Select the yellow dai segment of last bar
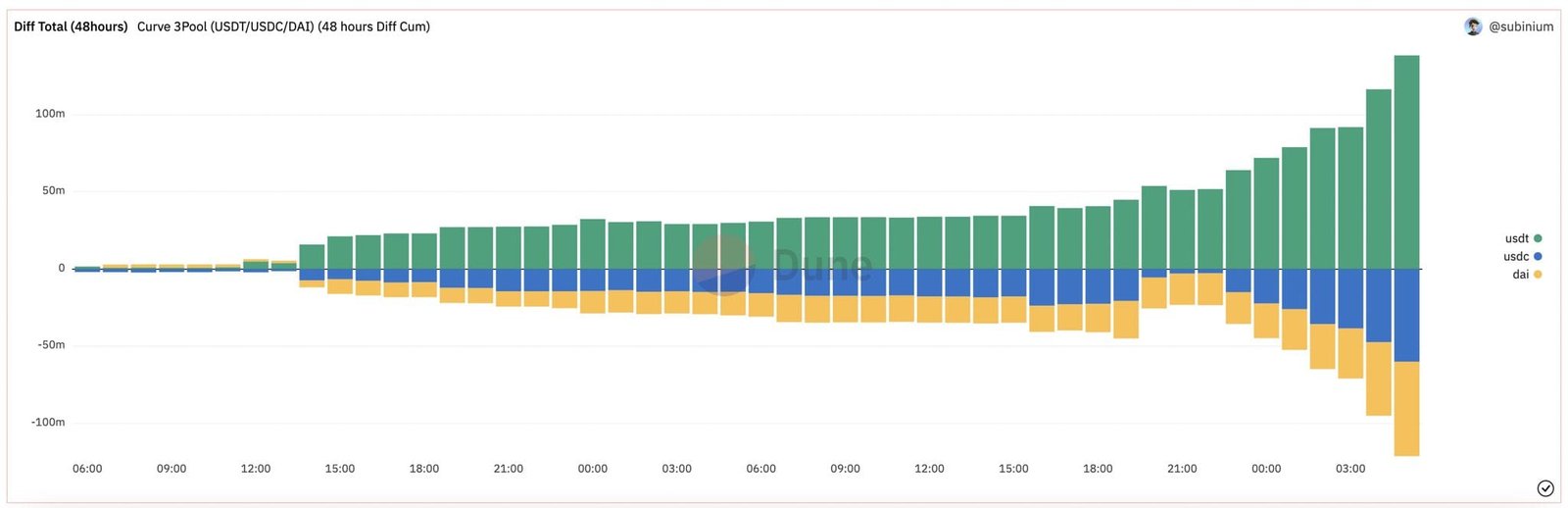This screenshot has width=1568, height=508. tap(1406, 408)
